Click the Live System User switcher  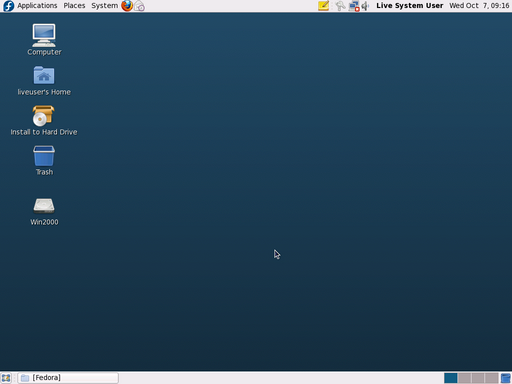point(410,6)
